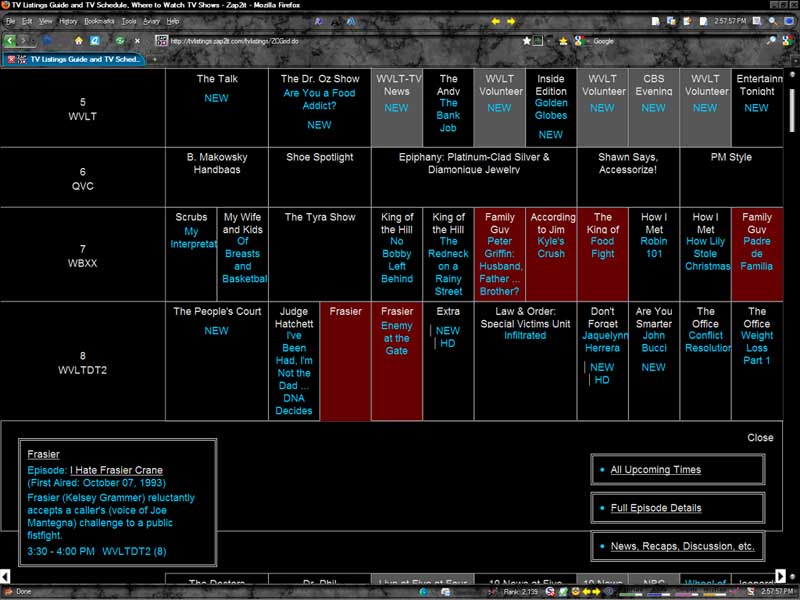Open the Bookmarks menu
800x600 pixels.
99,21
